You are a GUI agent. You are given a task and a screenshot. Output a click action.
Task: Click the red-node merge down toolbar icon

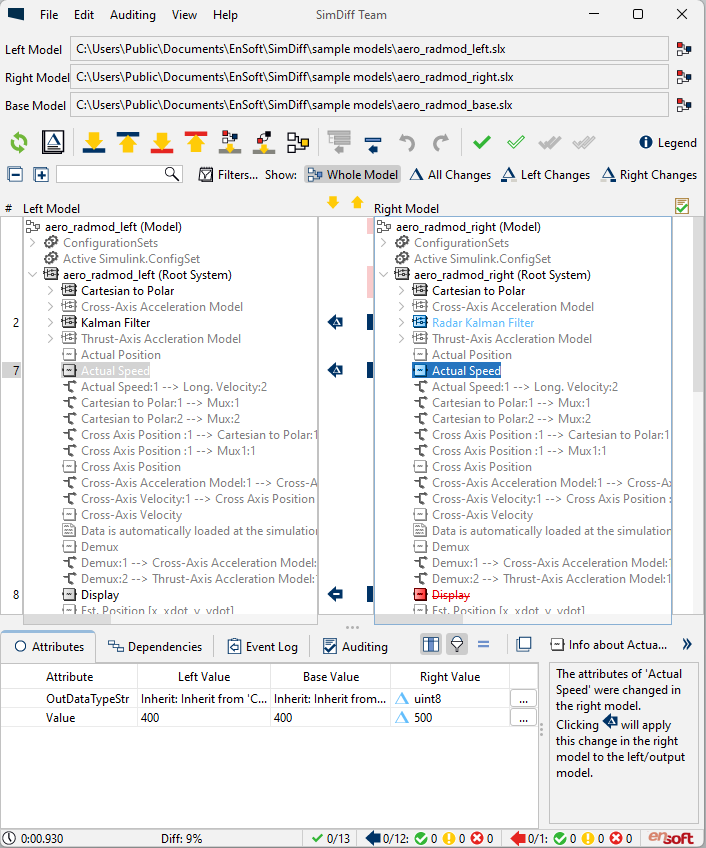264,143
